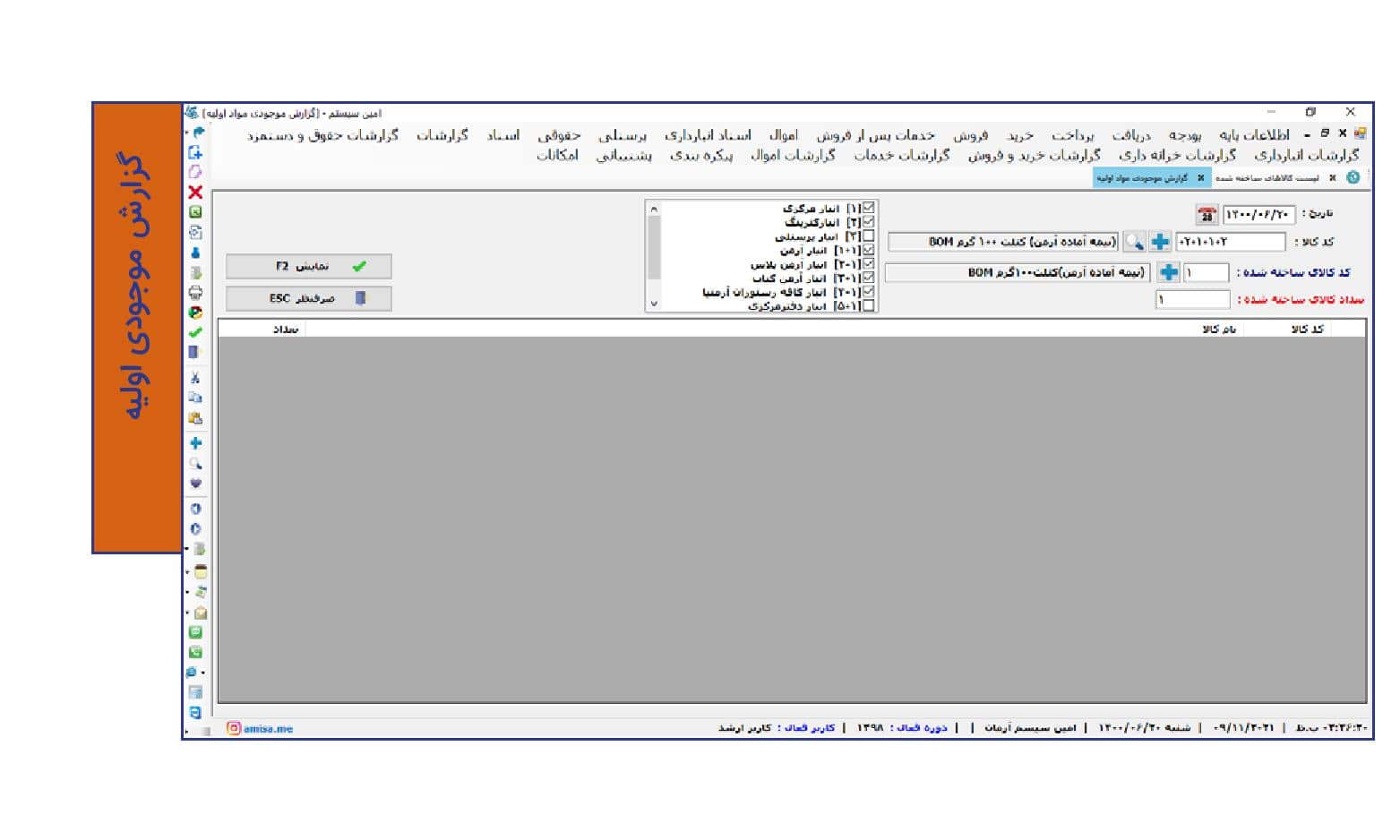
Task: Open the Instagram amisa.me link
Action: pyautogui.click(x=261, y=728)
